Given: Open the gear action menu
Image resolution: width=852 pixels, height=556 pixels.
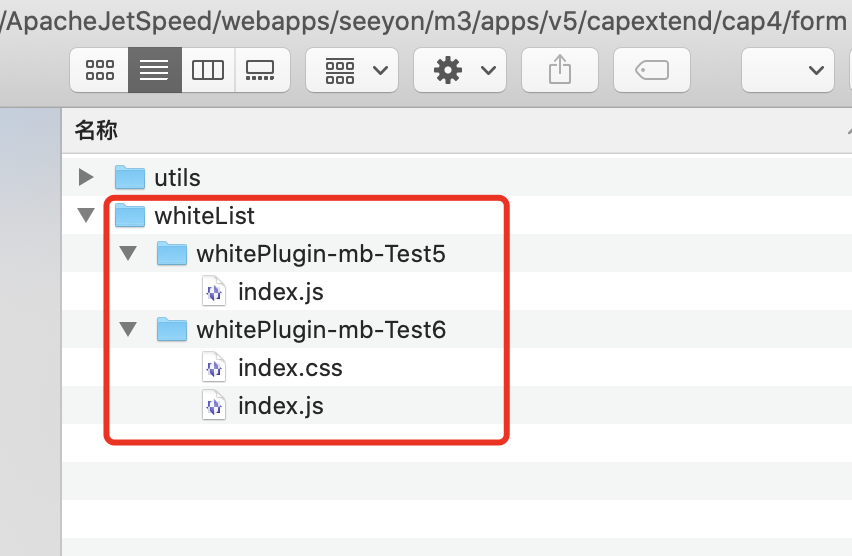Looking at the screenshot, I should click(460, 70).
